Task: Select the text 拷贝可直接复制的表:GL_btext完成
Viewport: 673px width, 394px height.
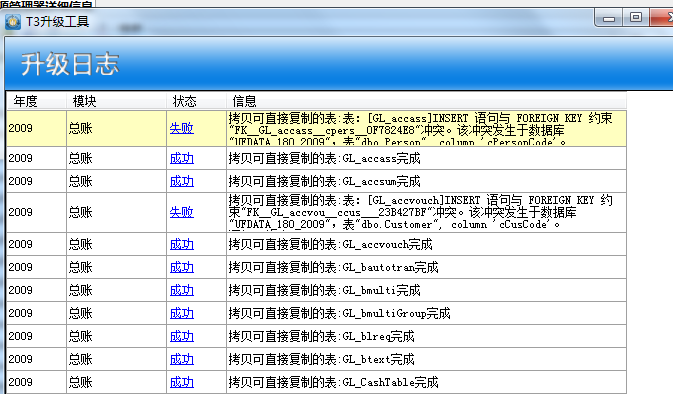Action: 321,359
